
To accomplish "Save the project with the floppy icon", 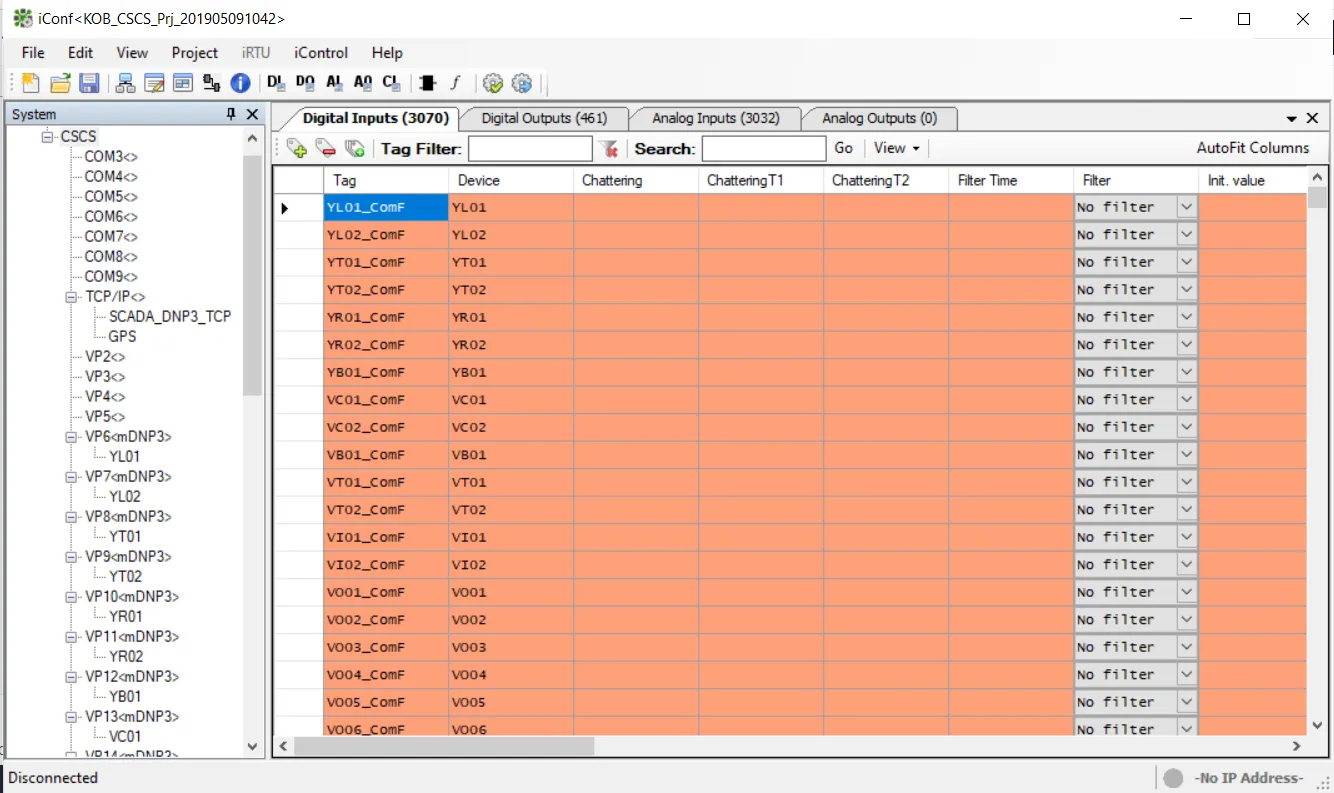I will coord(89,83).
